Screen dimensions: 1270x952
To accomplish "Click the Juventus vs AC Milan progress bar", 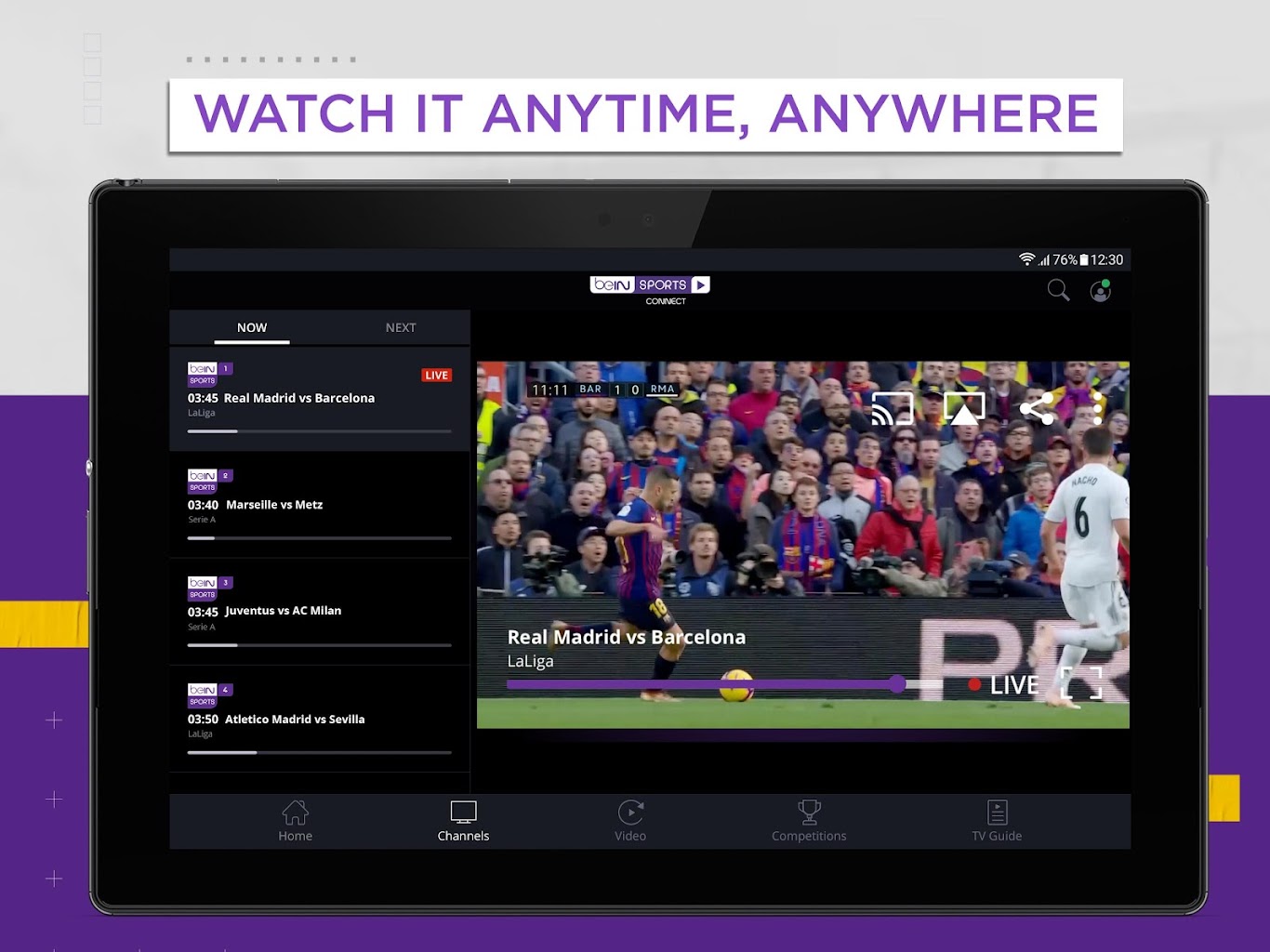I will [x=319, y=645].
